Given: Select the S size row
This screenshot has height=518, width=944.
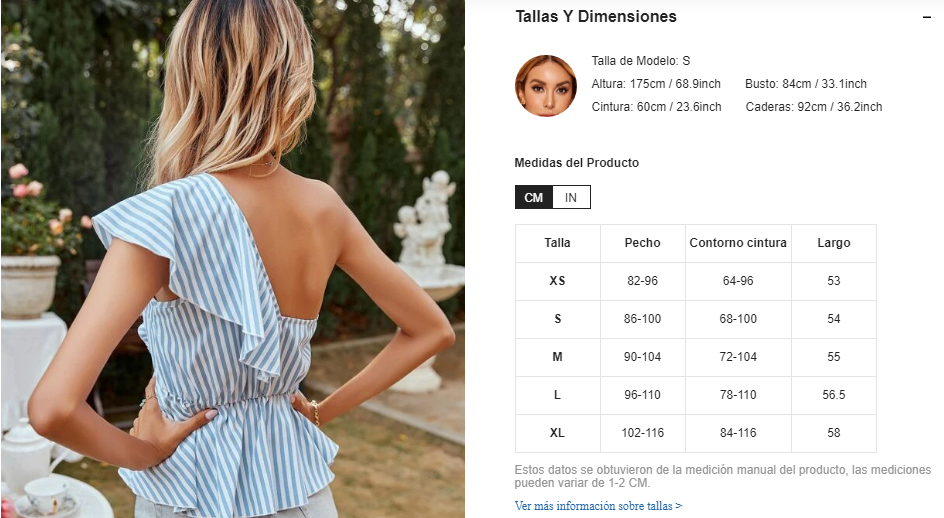Looking at the screenshot, I should (695, 319).
